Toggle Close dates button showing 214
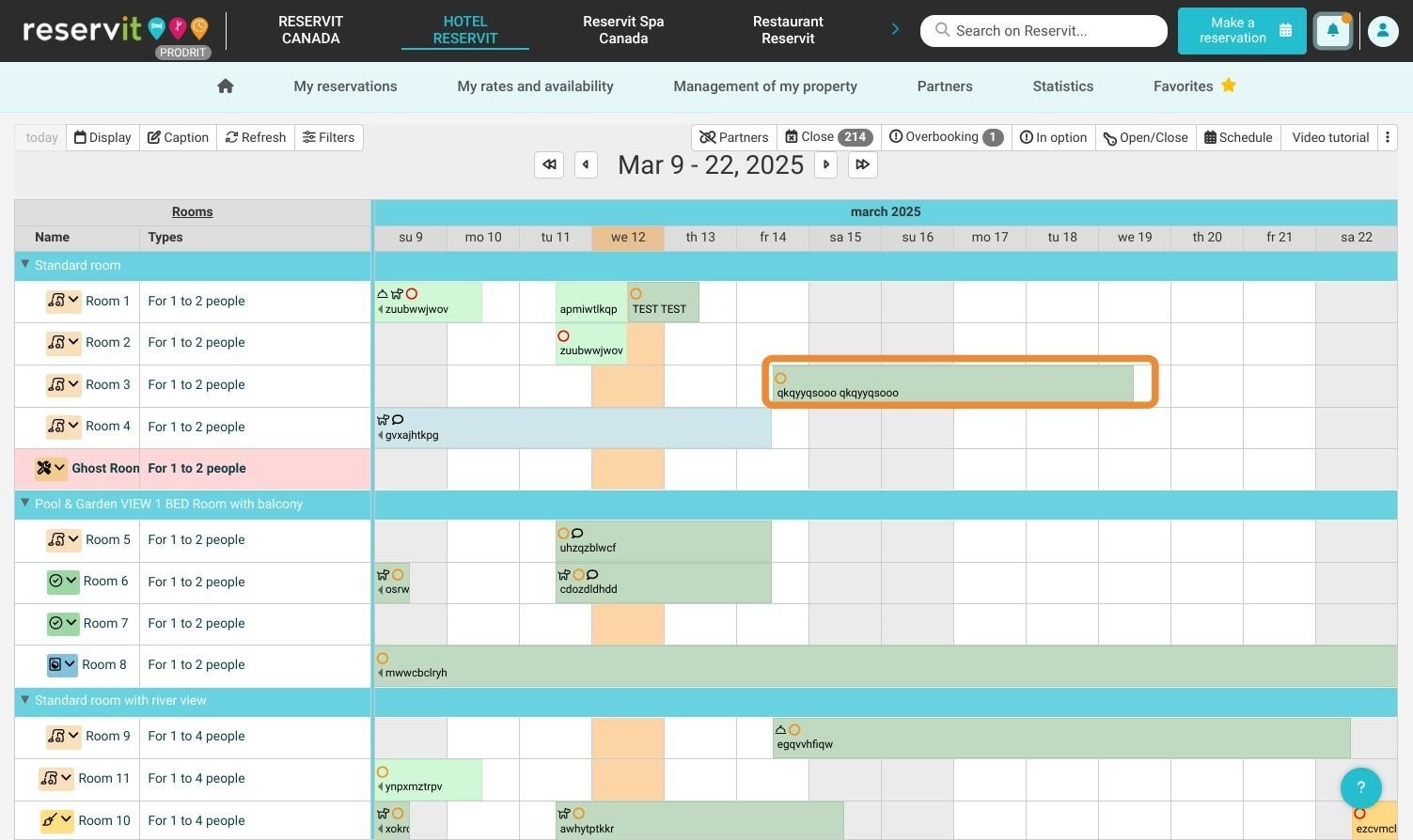Image resolution: width=1413 pixels, height=840 pixels. (829, 137)
